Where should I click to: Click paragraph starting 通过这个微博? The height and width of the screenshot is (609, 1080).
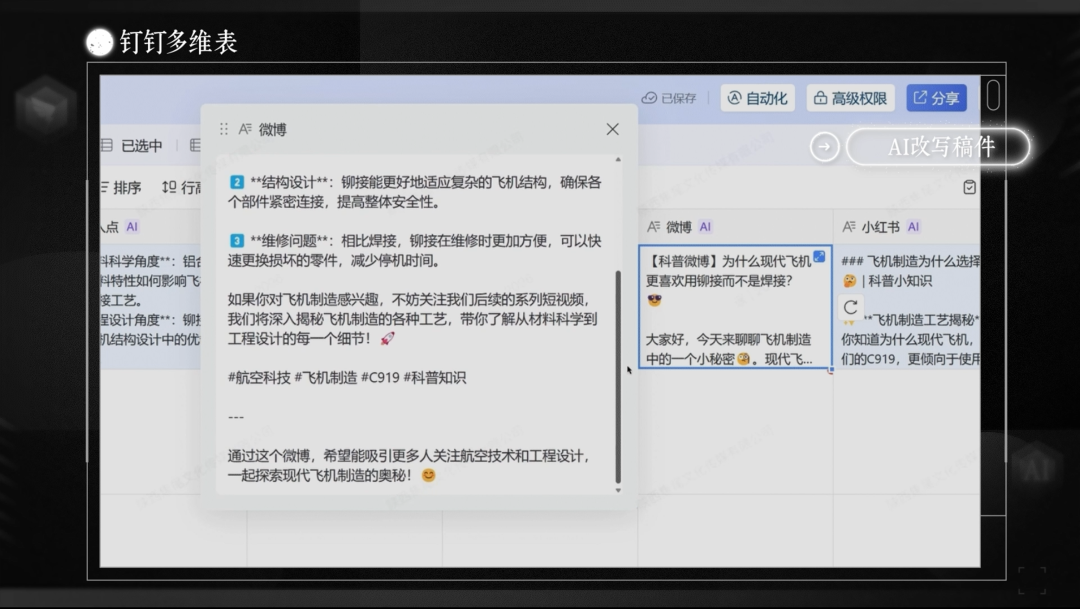coord(408,465)
